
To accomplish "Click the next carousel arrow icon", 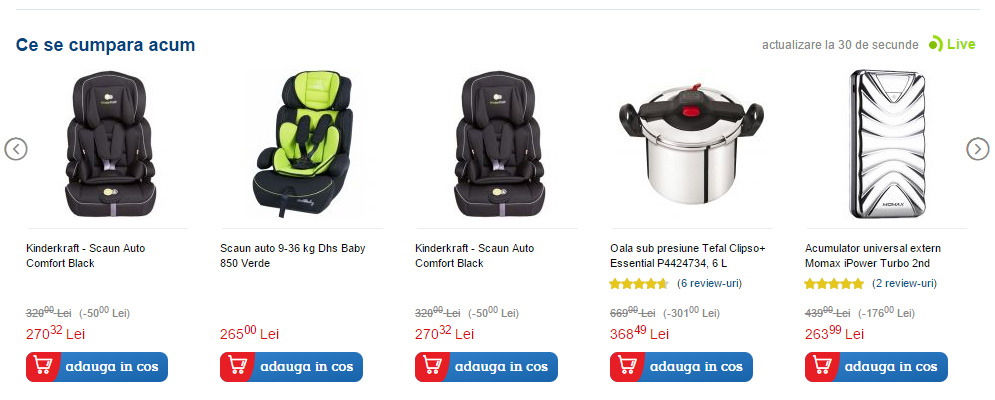I will (x=978, y=149).
